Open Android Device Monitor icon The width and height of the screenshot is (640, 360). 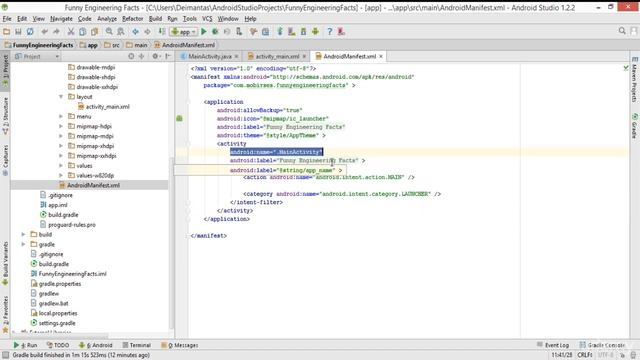point(315,31)
